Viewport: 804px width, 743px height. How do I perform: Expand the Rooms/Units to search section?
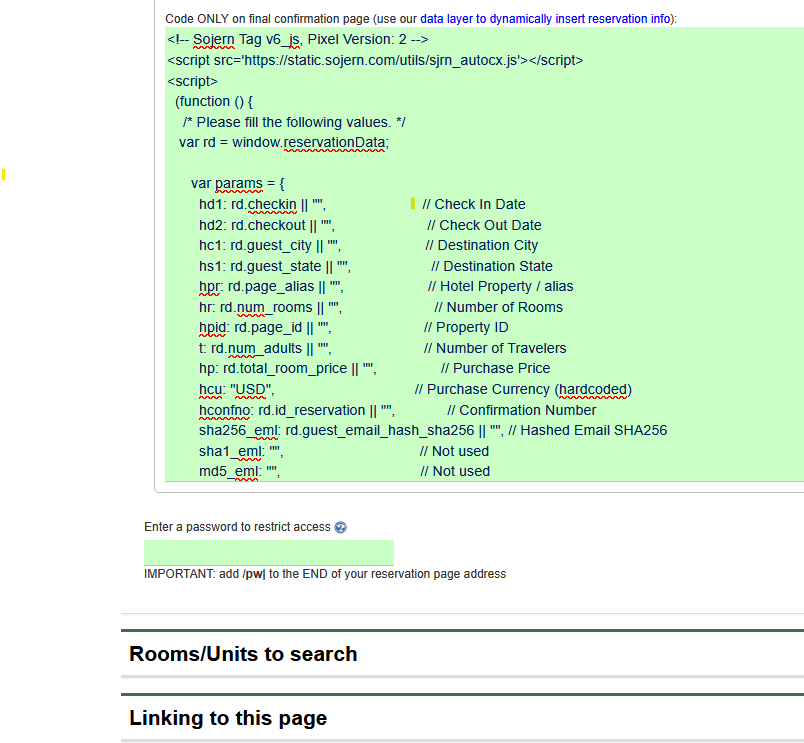243,654
